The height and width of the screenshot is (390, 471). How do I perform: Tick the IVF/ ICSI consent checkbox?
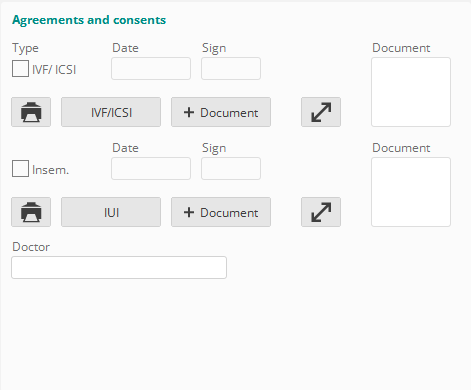(x=20, y=69)
